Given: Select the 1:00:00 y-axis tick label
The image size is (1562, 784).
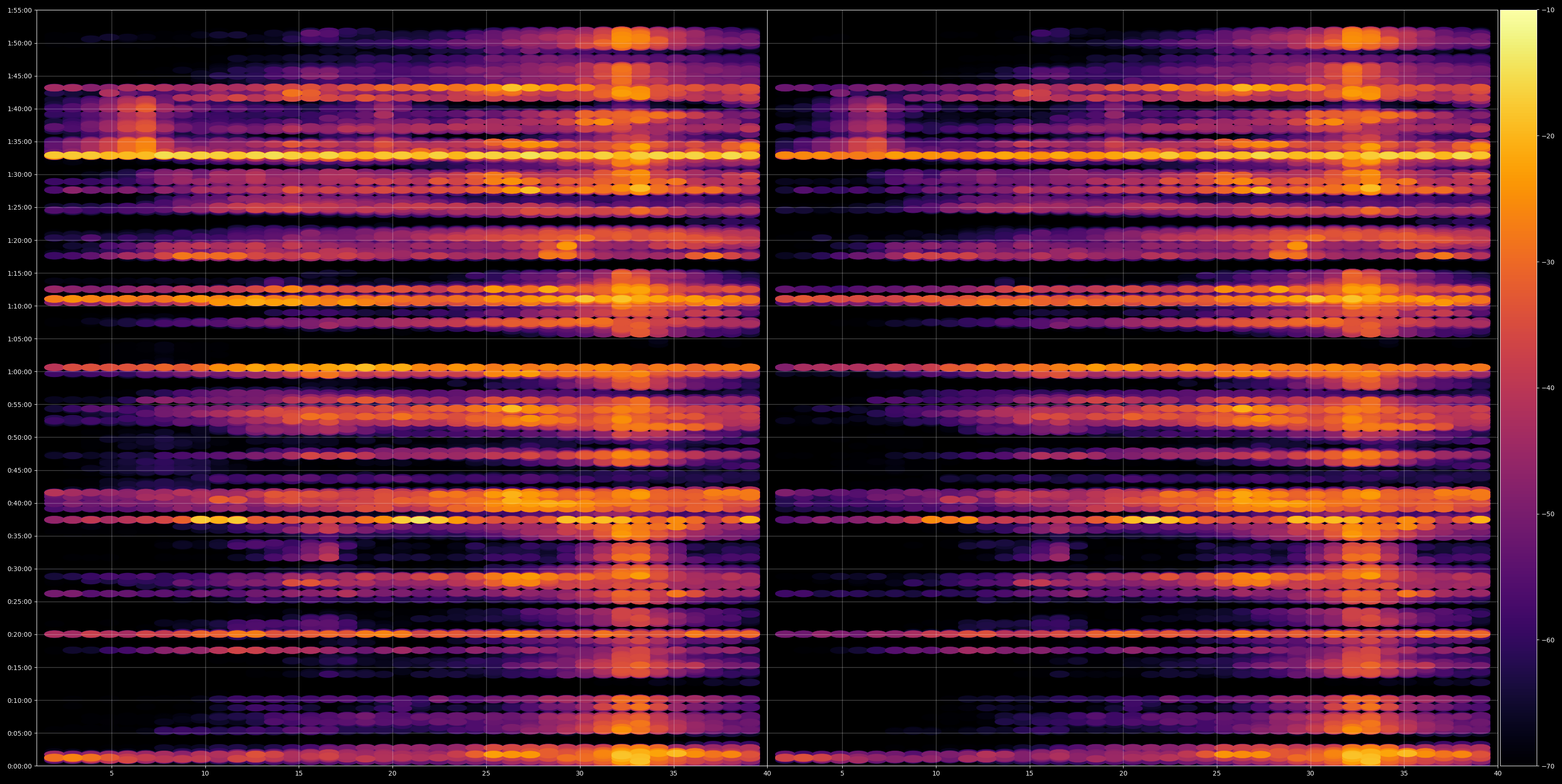Looking at the screenshot, I should [19, 372].
